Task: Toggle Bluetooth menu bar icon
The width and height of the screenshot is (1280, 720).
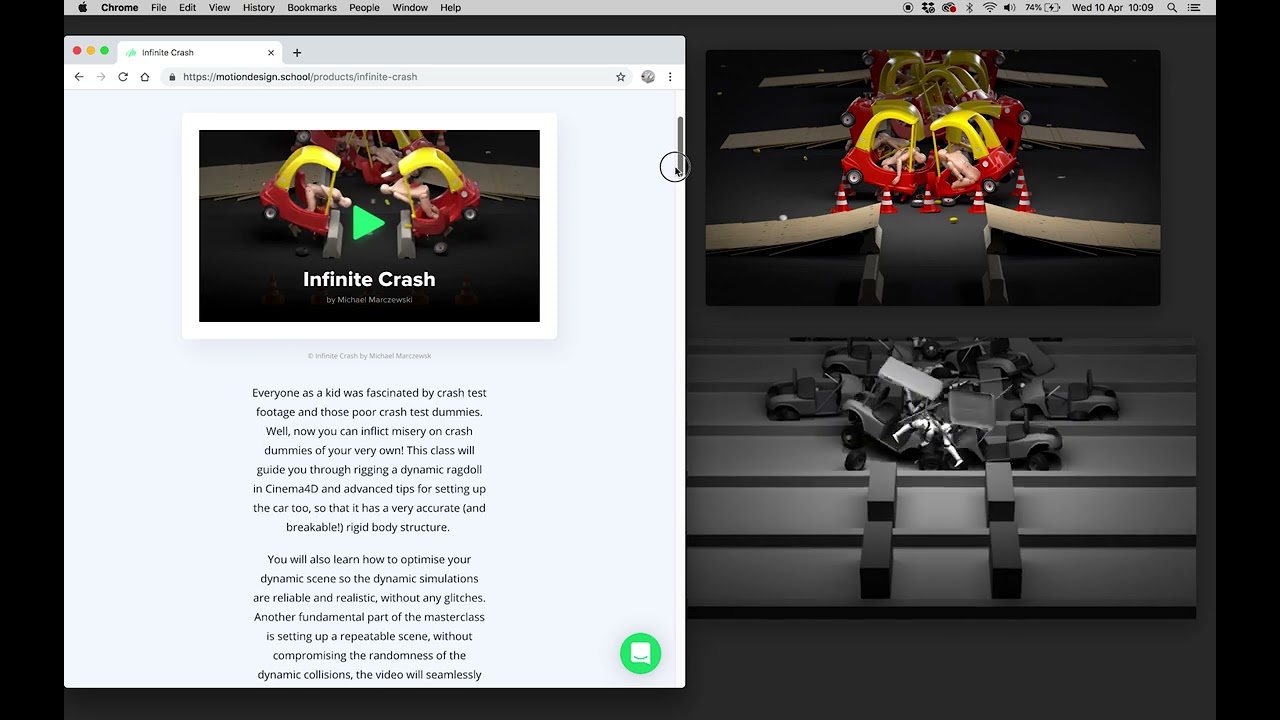Action: click(x=969, y=8)
